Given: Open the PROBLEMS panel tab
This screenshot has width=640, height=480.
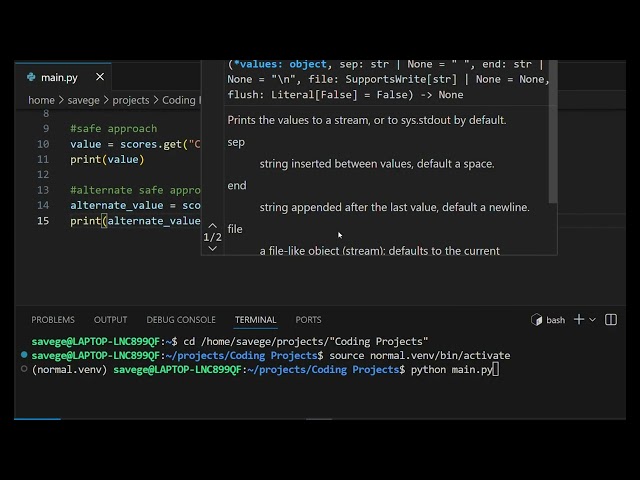Looking at the screenshot, I should pos(53,320).
